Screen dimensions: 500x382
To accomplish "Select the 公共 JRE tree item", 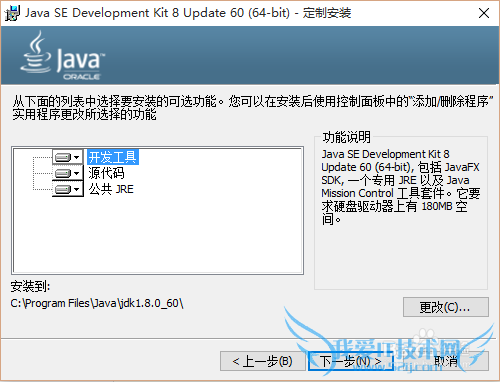I will pyautogui.click(x=111, y=189).
